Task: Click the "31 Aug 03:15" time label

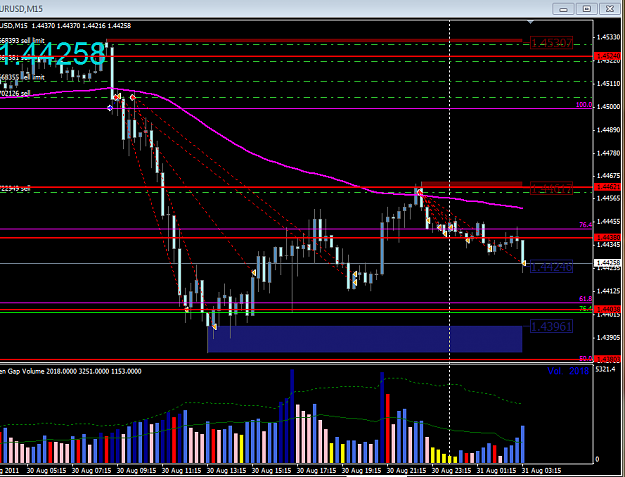Action: pos(542,471)
